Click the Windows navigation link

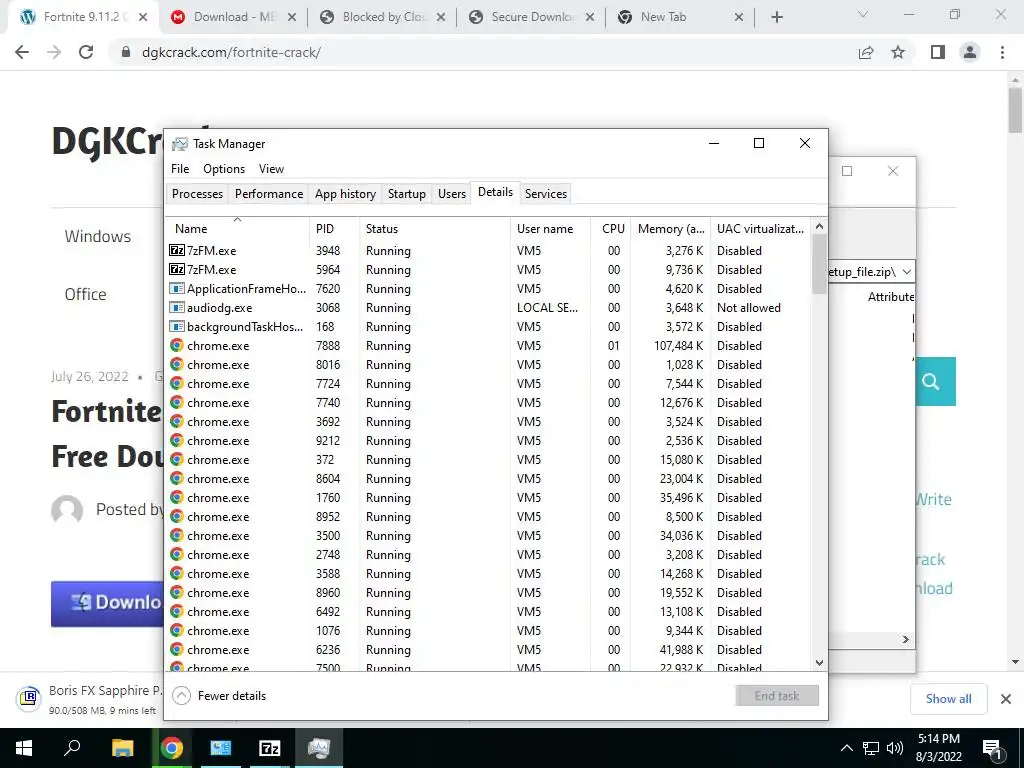pyautogui.click(x=98, y=236)
